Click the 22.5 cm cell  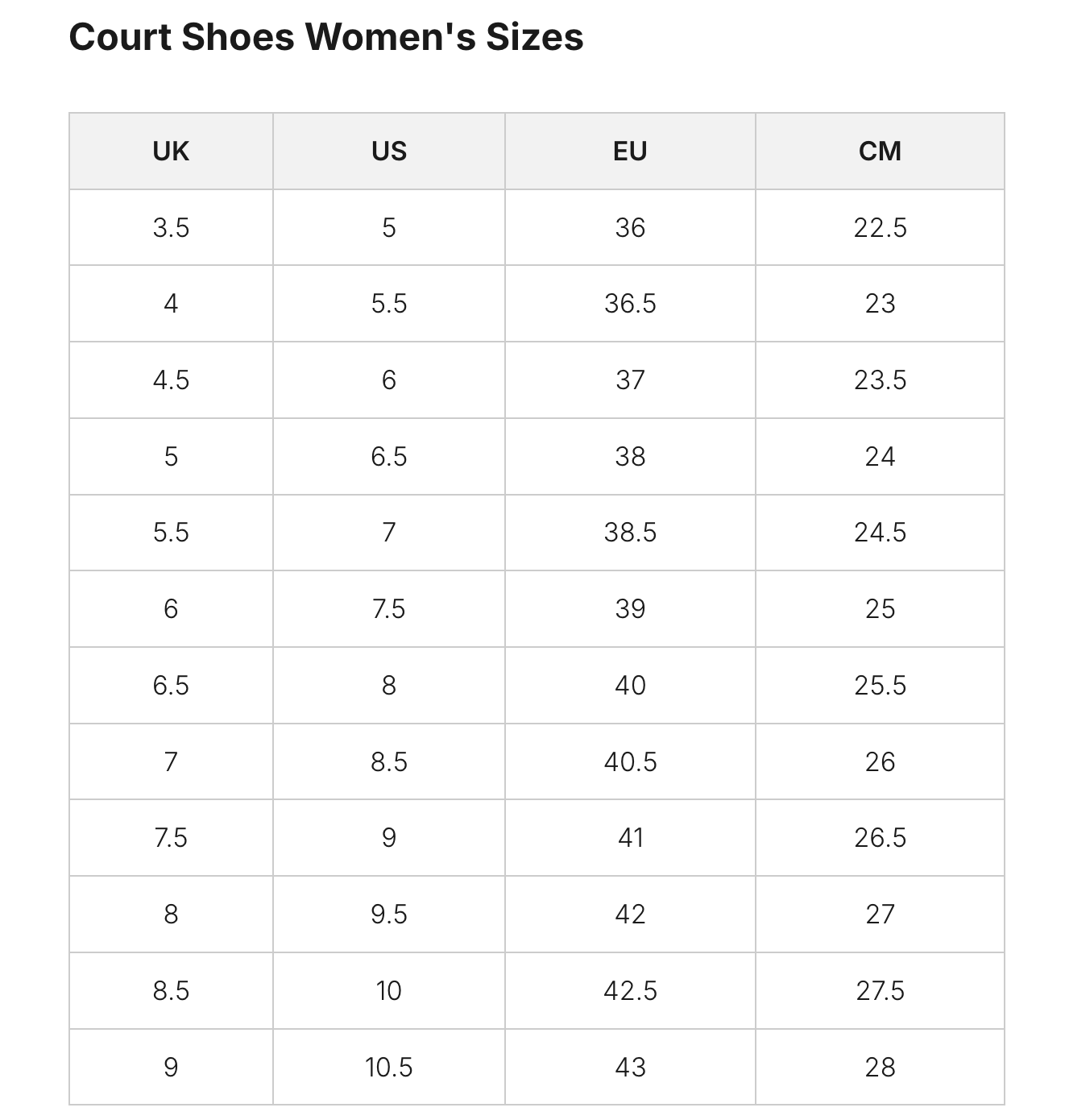(x=880, y=228)
